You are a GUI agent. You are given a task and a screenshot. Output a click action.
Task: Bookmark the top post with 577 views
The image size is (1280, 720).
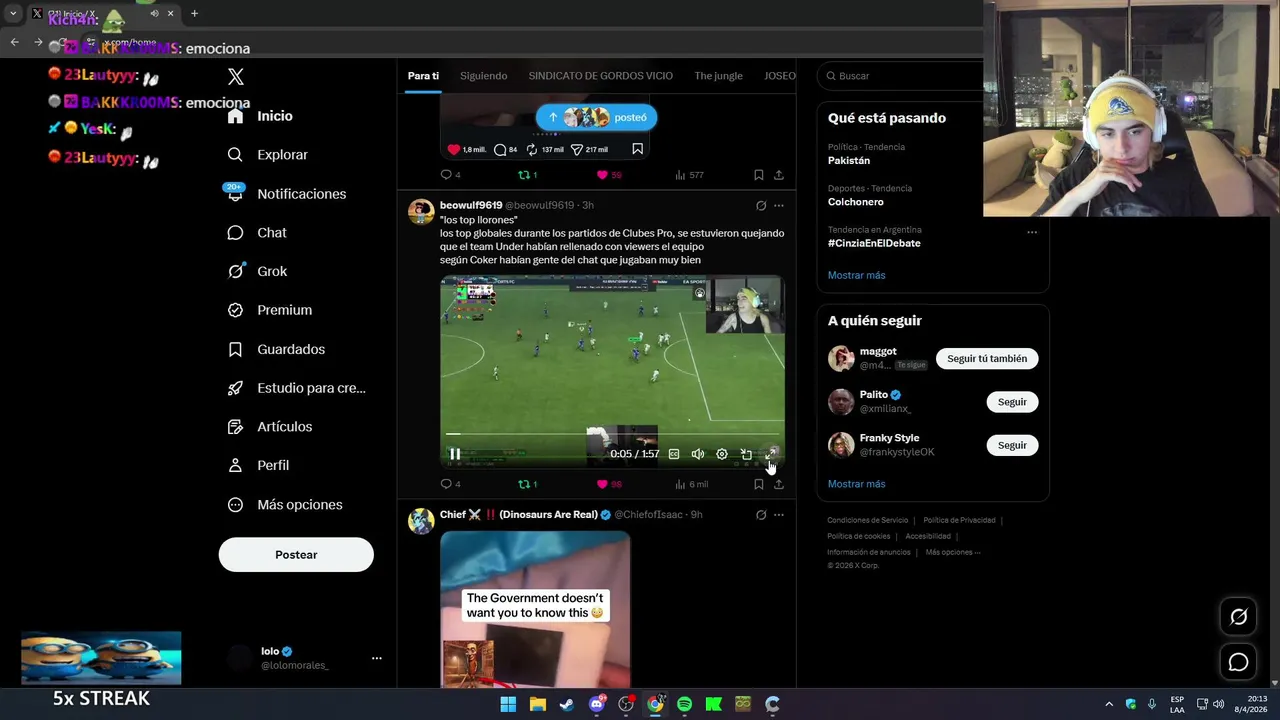759,175
